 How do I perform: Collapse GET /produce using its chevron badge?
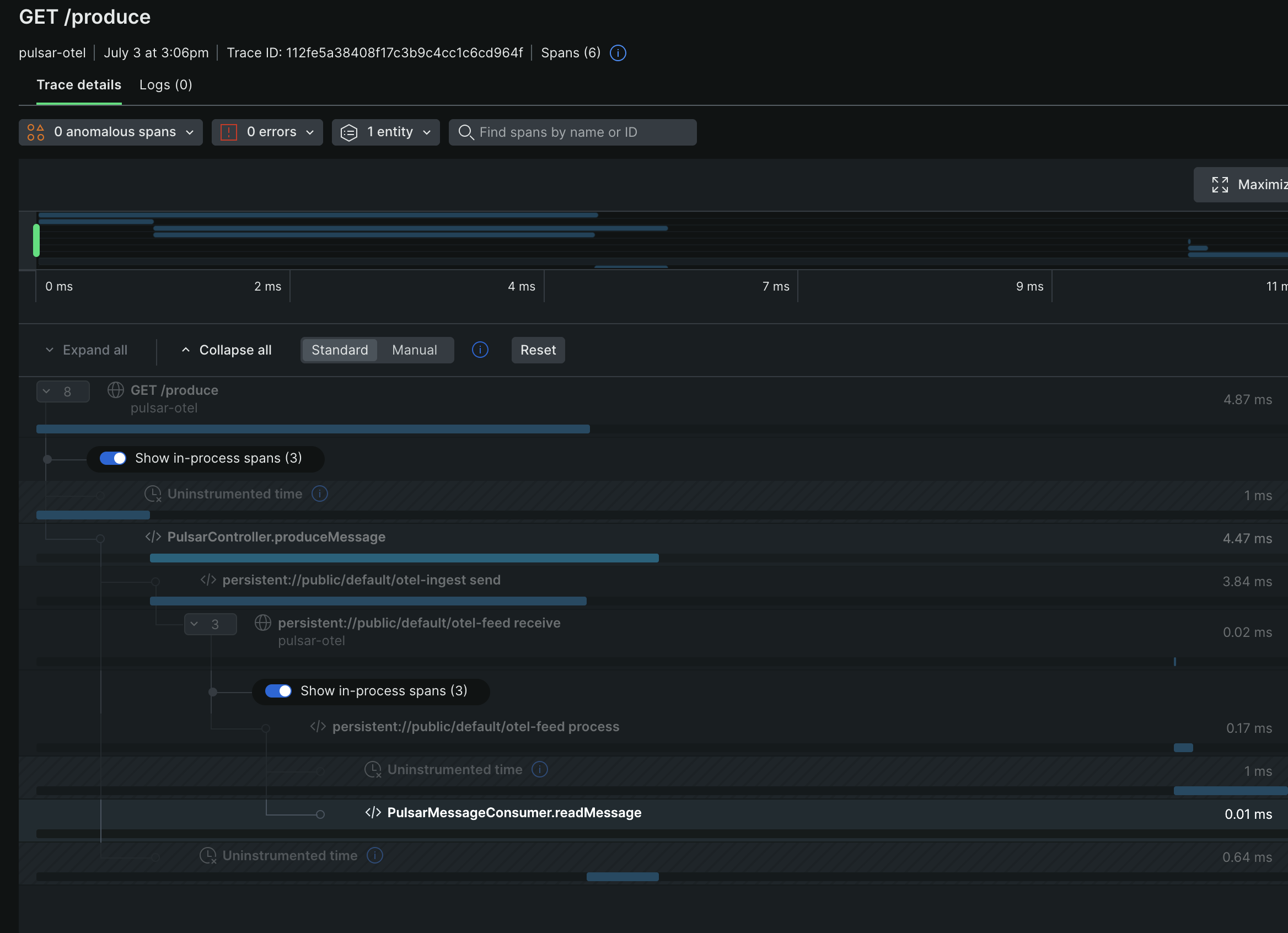click(x=62, y=391)
